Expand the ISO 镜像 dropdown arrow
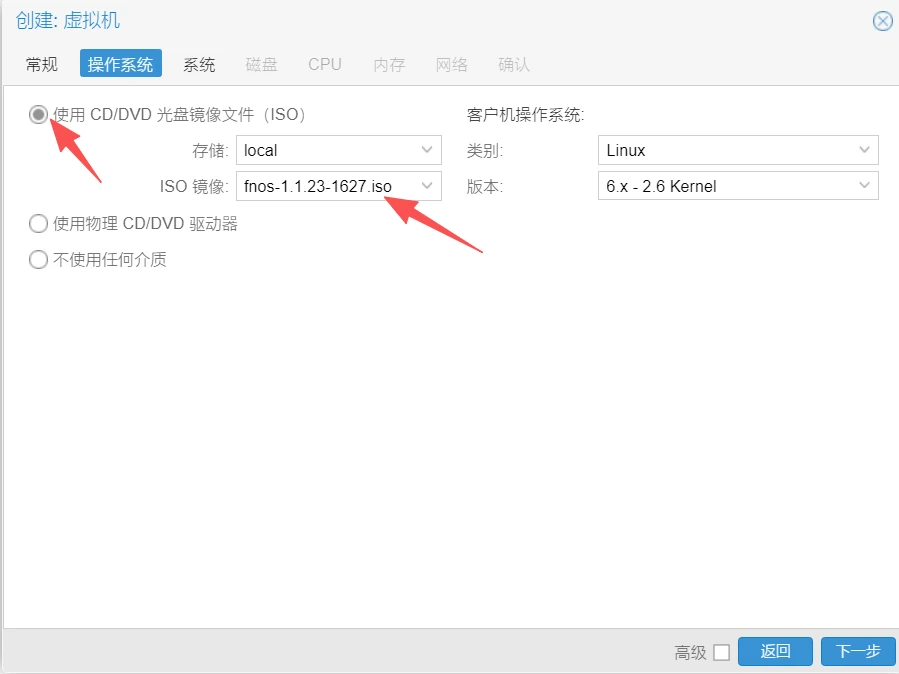 pyautogui.click(x=428, y=186)
